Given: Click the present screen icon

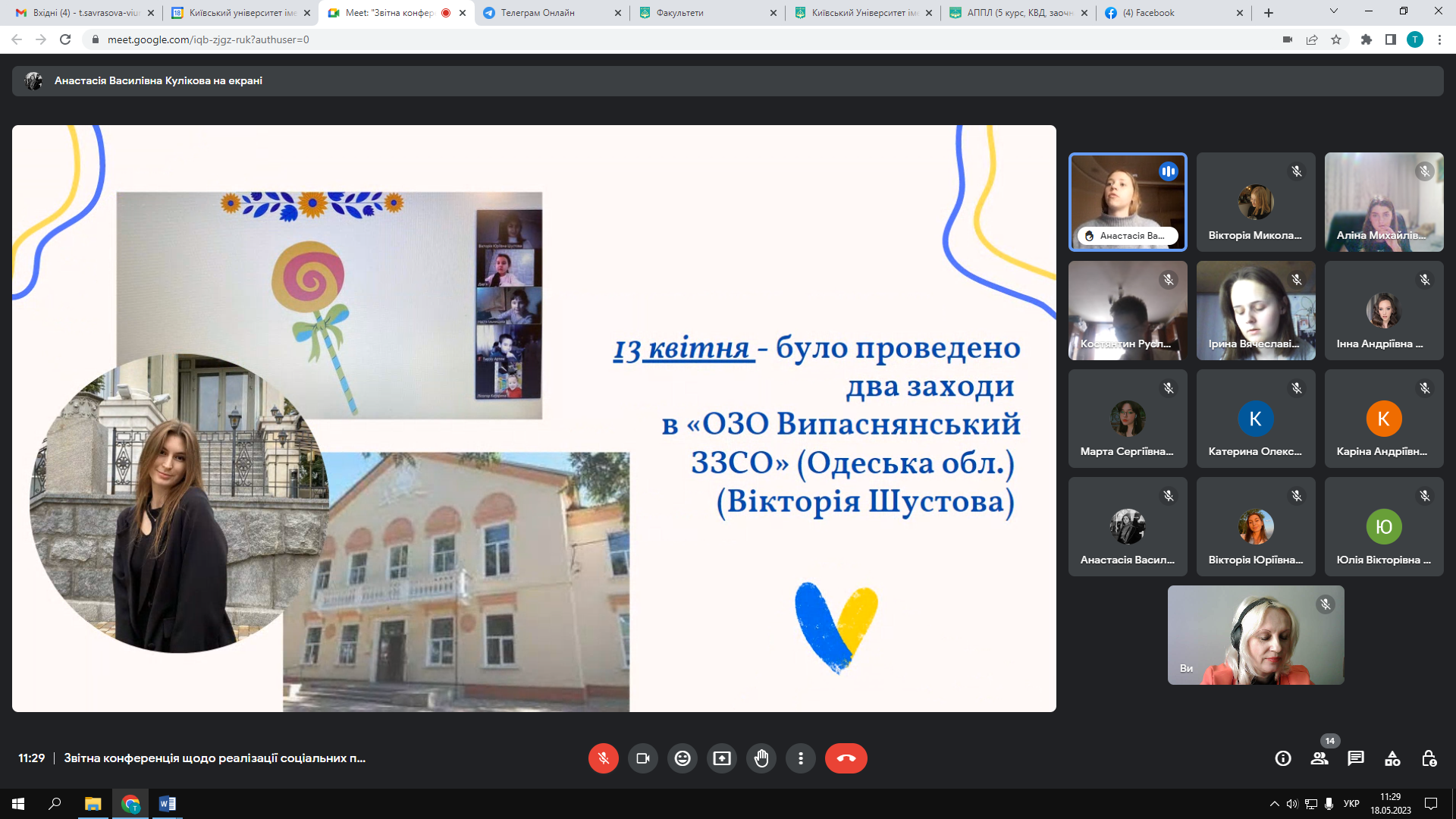Looking at the screenshot, I should click(722, 758).
